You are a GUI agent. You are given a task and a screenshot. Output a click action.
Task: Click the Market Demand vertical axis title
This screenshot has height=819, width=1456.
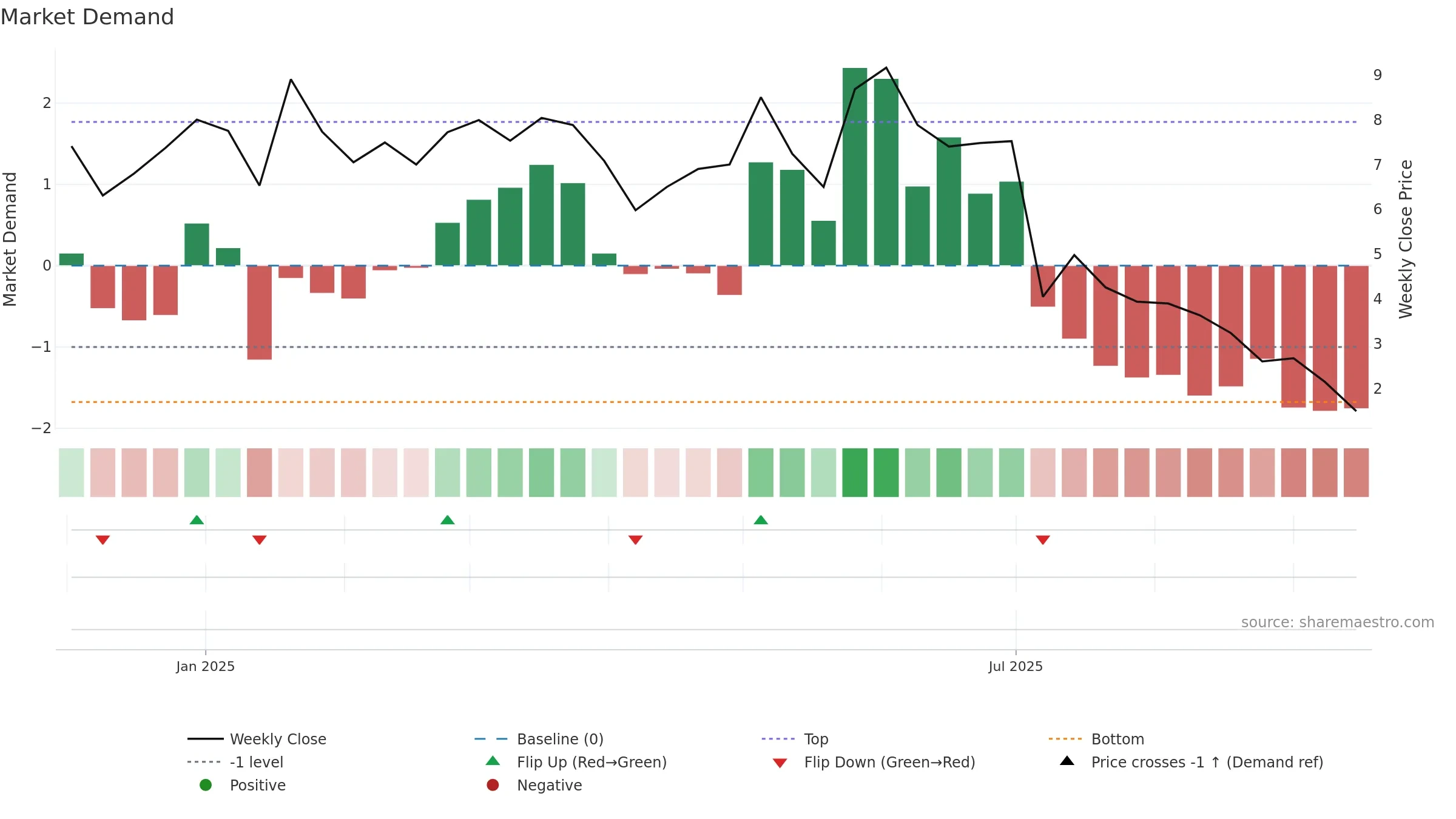point(10,239)
